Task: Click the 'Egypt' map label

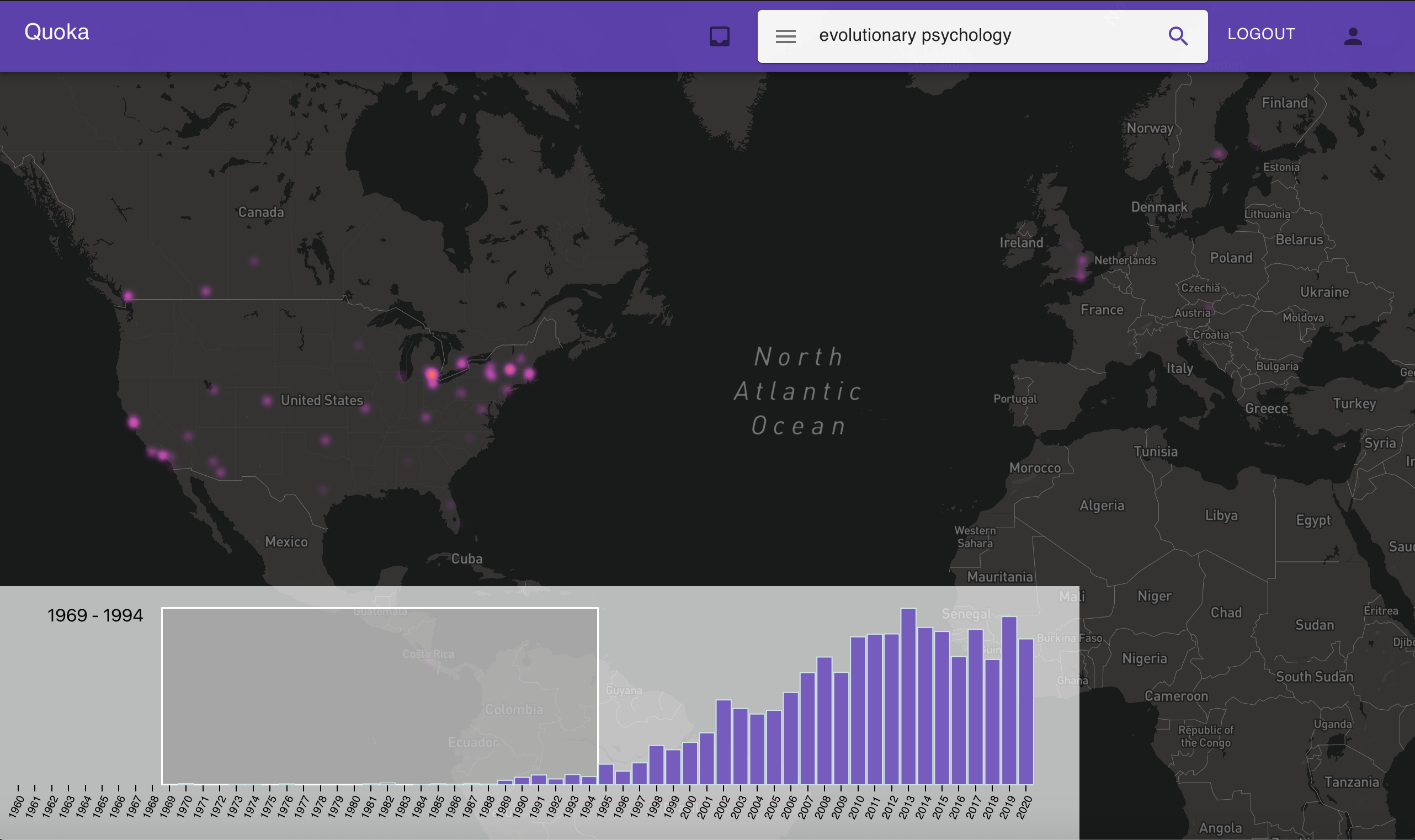Action: pyautogui.click(x=1313, y=520)
